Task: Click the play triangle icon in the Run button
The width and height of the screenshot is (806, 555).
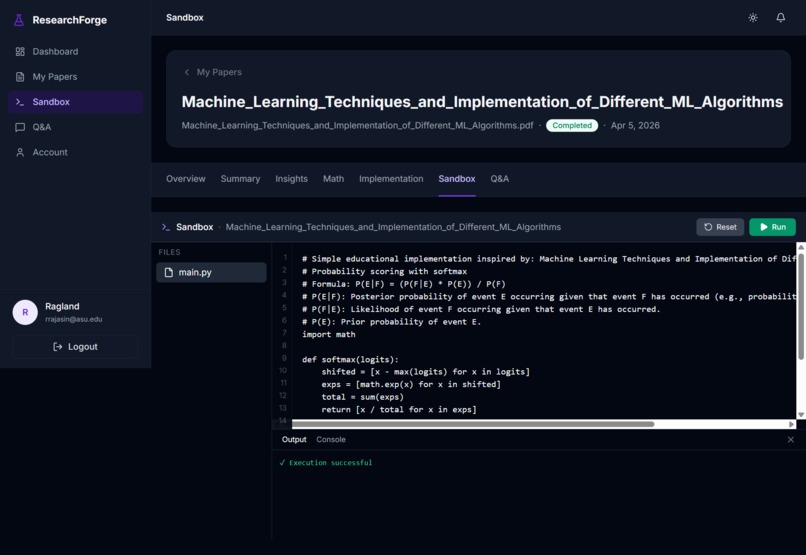Action: click(764, 227)
